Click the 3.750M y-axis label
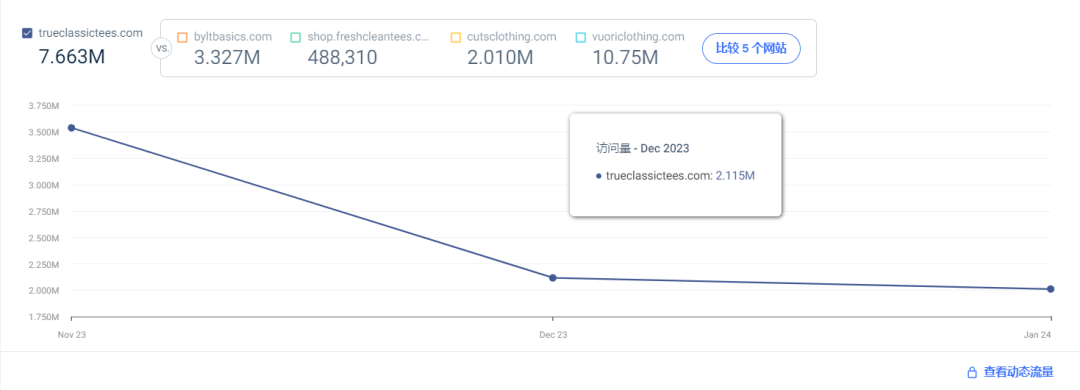Image resolution: width=1080 pixels, height=390 pixels. [x=42, y=105]
